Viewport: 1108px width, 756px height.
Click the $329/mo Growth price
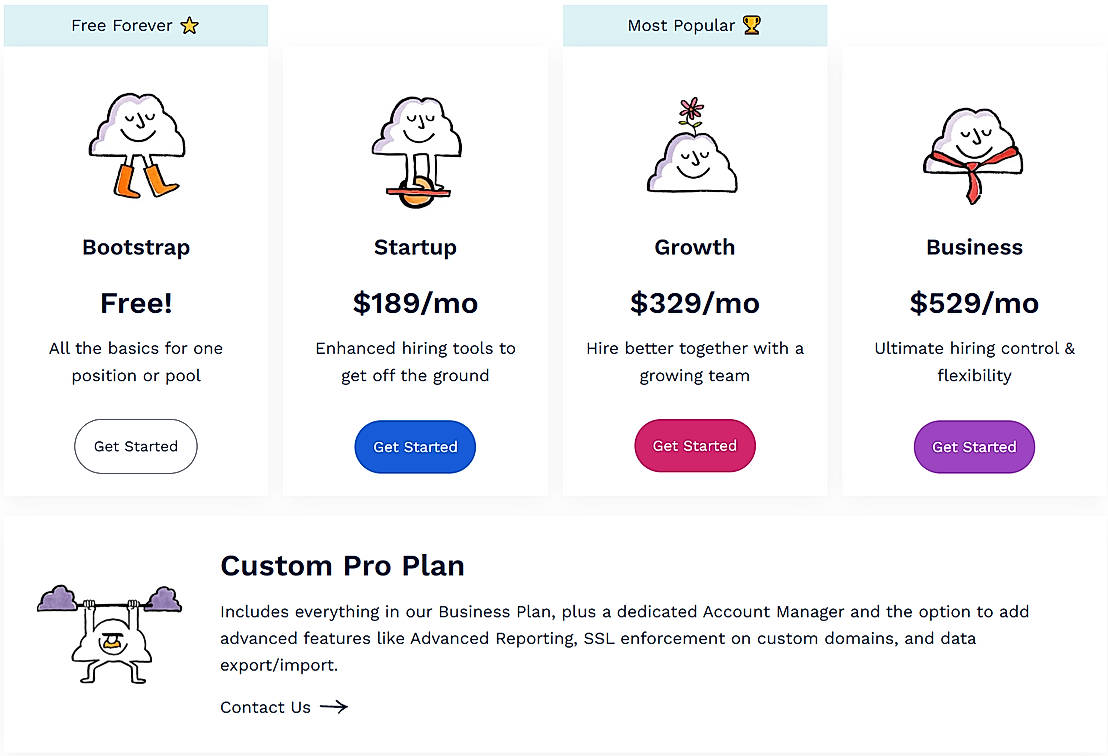click(x=695, y=303)
